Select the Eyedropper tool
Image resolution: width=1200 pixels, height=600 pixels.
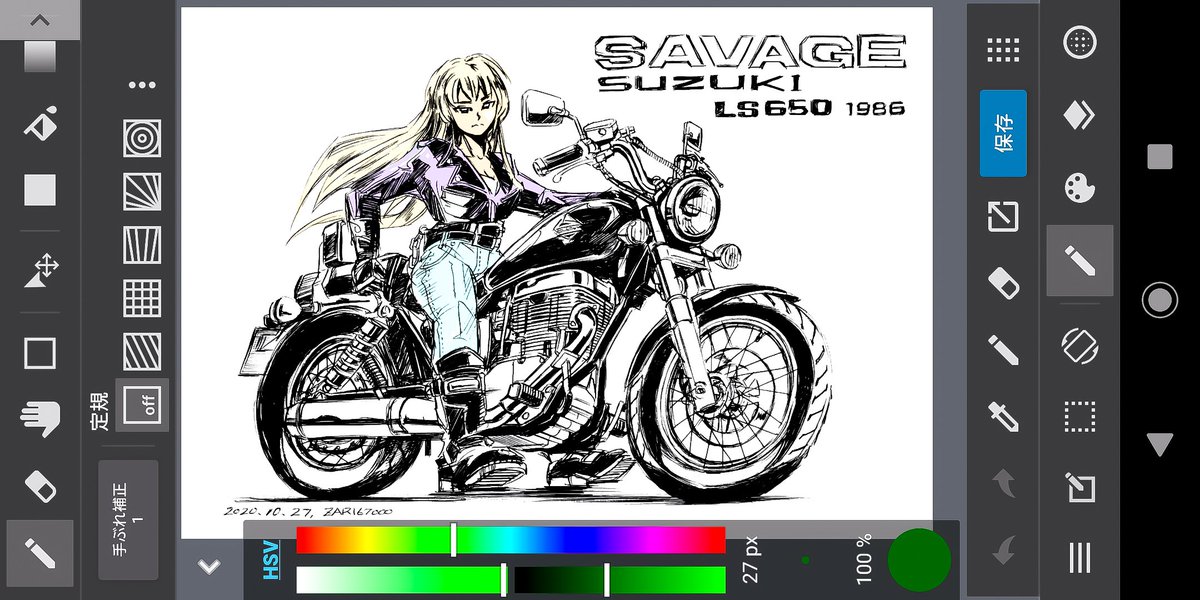click(1003, 416)
